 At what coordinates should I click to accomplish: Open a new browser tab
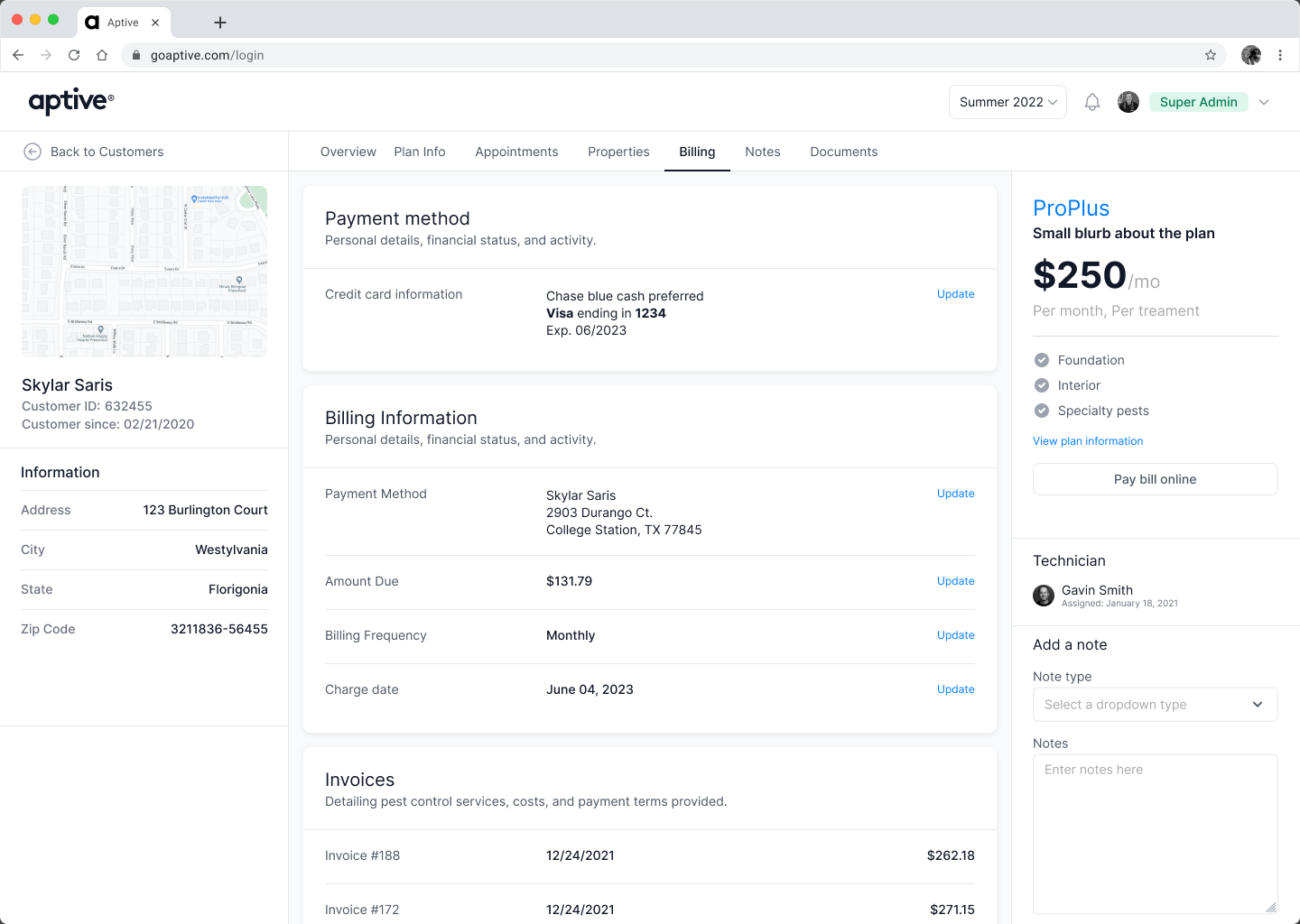pyautogui.click(x=220, y=23)
